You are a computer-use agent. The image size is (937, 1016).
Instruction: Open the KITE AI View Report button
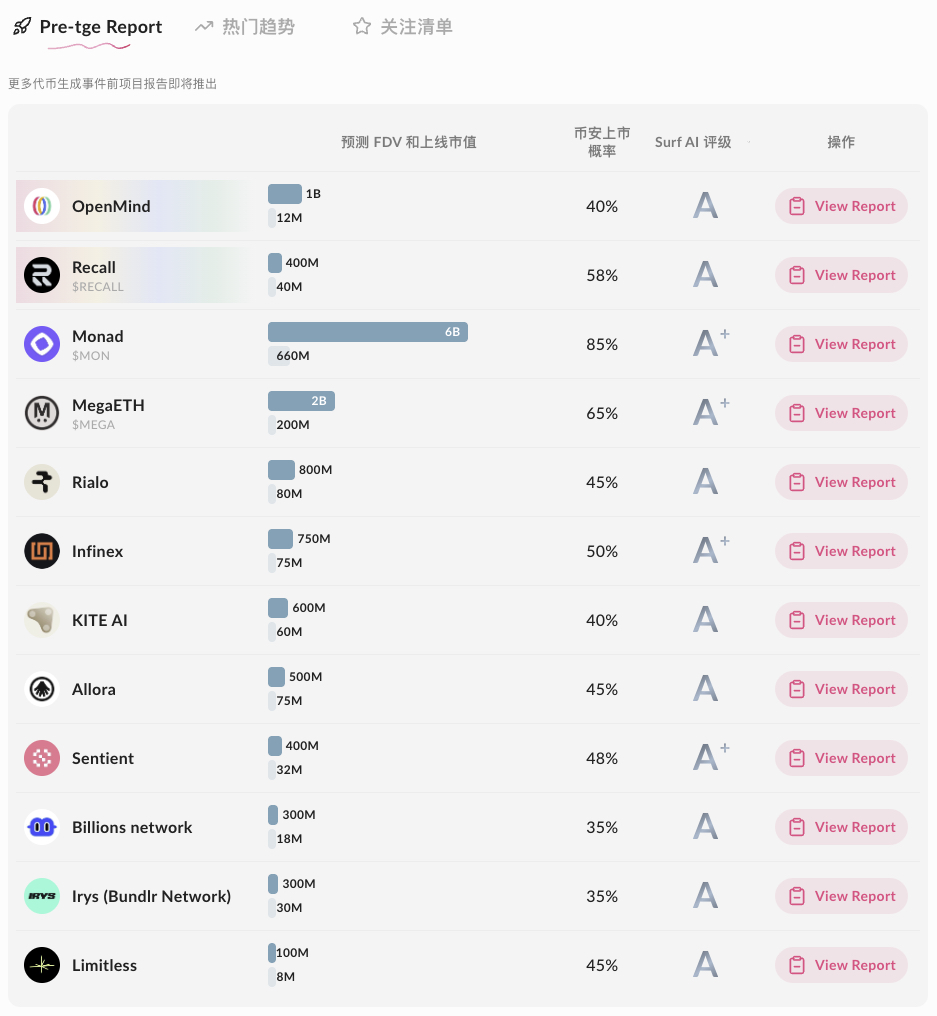click(841, 620)
